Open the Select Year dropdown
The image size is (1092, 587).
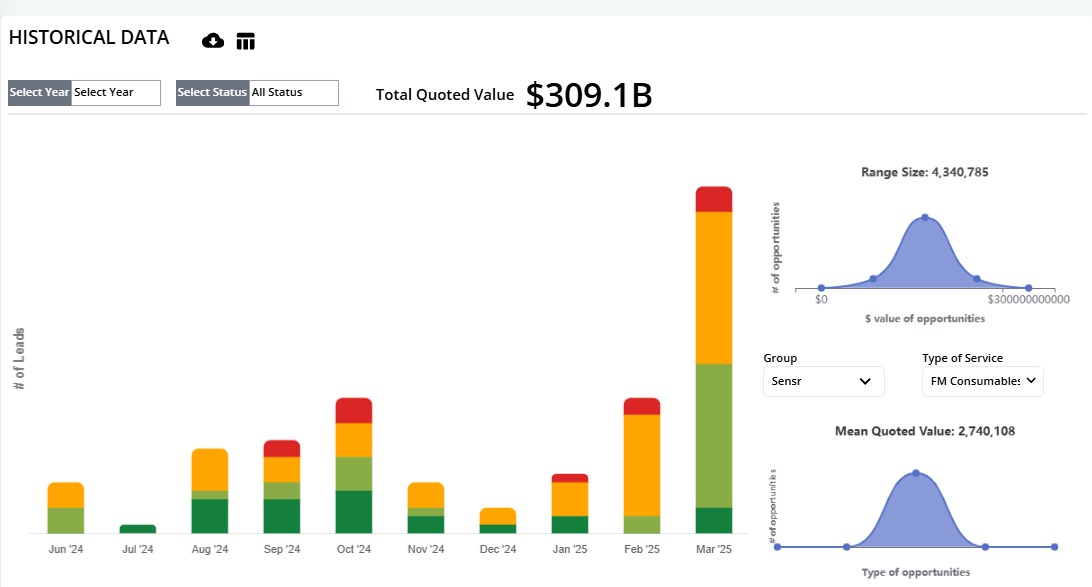coord(116,93)
